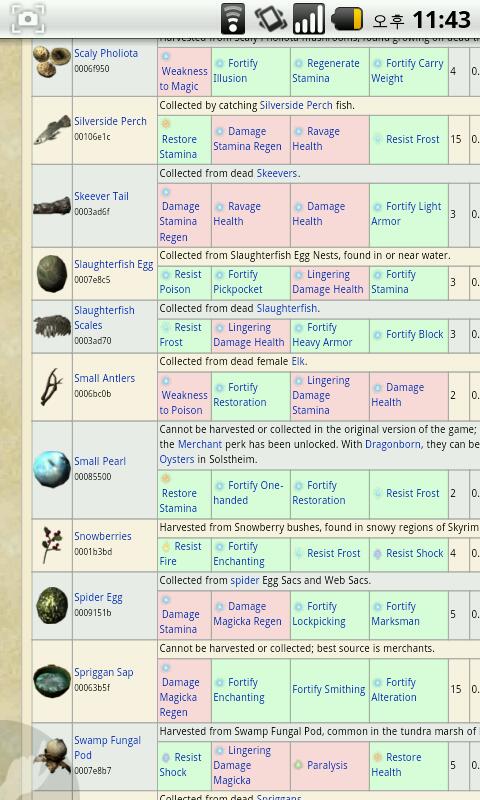Tap the screenshot capture icon in status bar

28,19
